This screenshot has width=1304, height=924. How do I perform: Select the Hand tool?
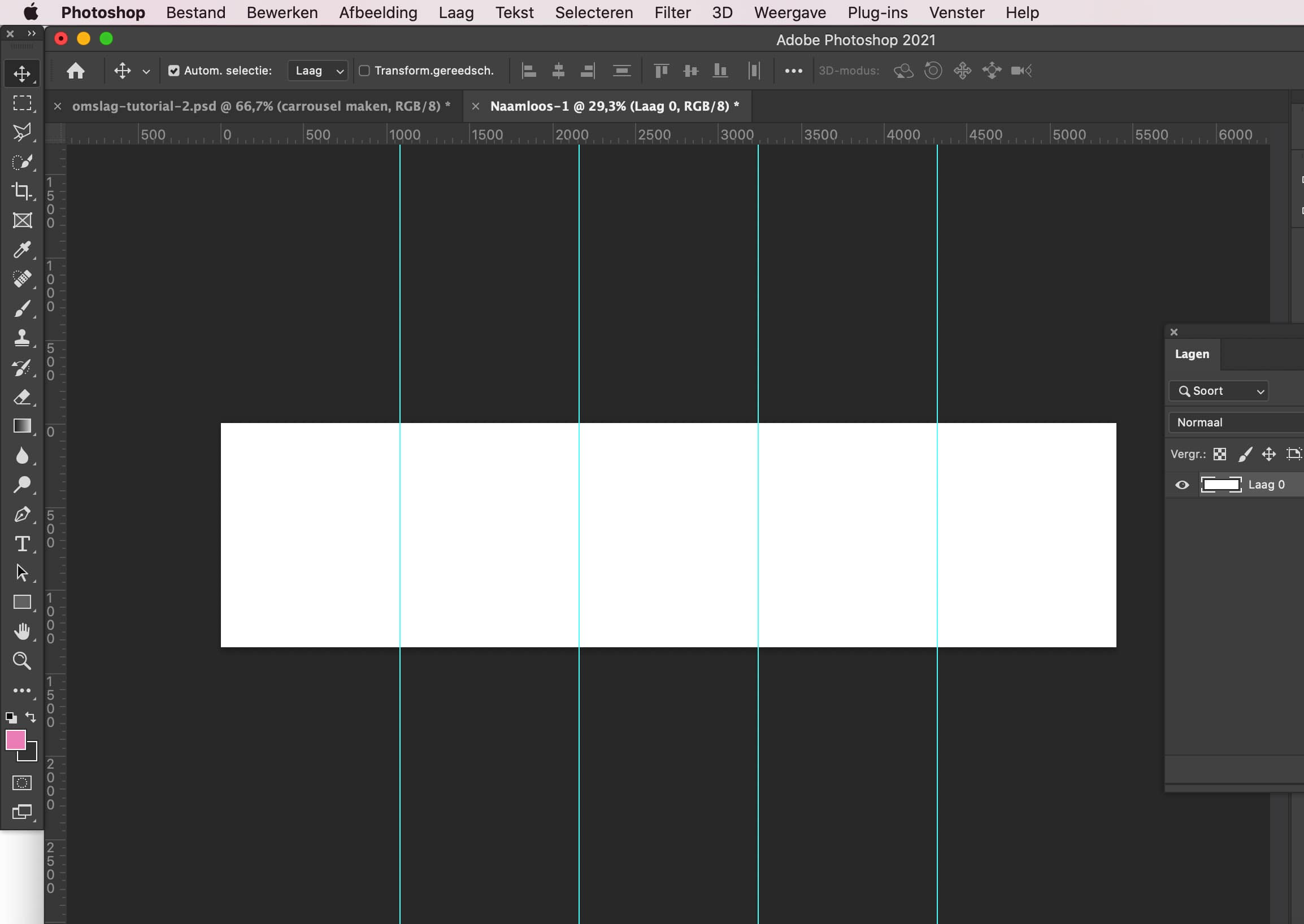click(x=21, y=631)
